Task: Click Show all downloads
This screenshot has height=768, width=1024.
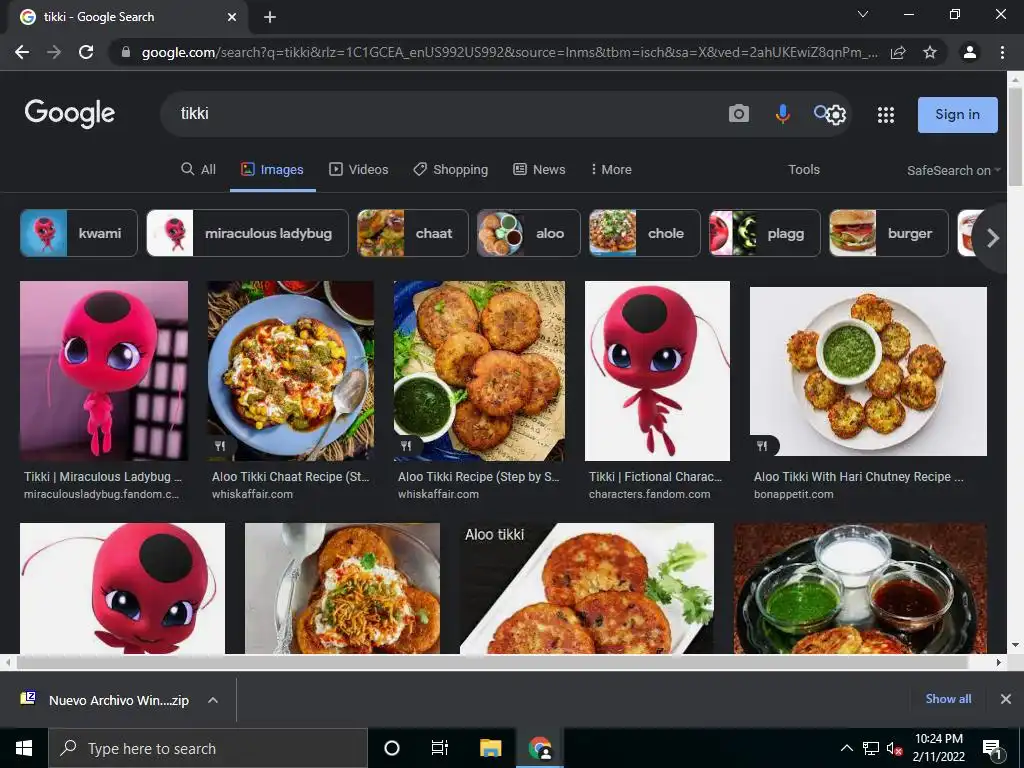Action: [948, 699]
